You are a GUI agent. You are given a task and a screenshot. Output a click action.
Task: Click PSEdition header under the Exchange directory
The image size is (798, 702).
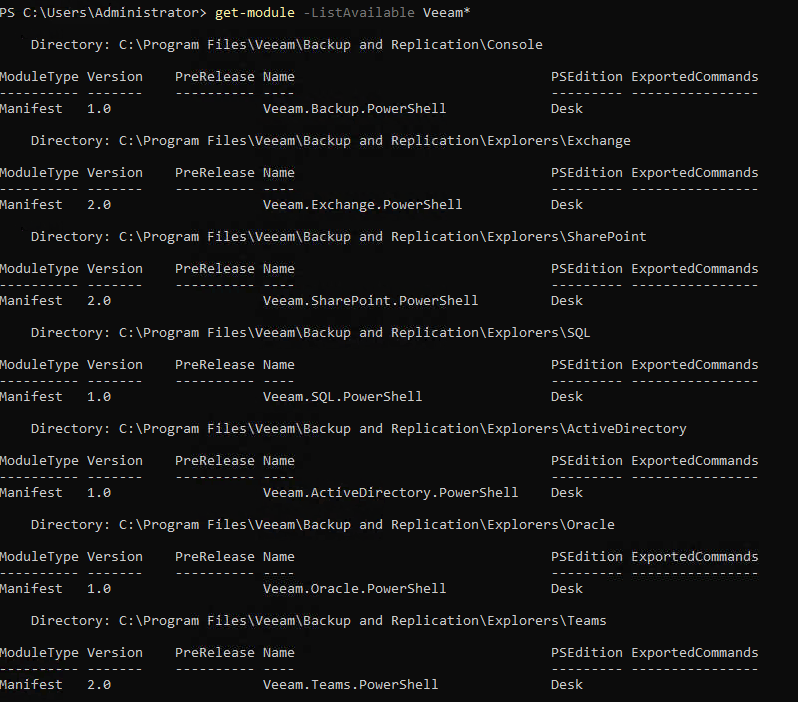(587, 173)
